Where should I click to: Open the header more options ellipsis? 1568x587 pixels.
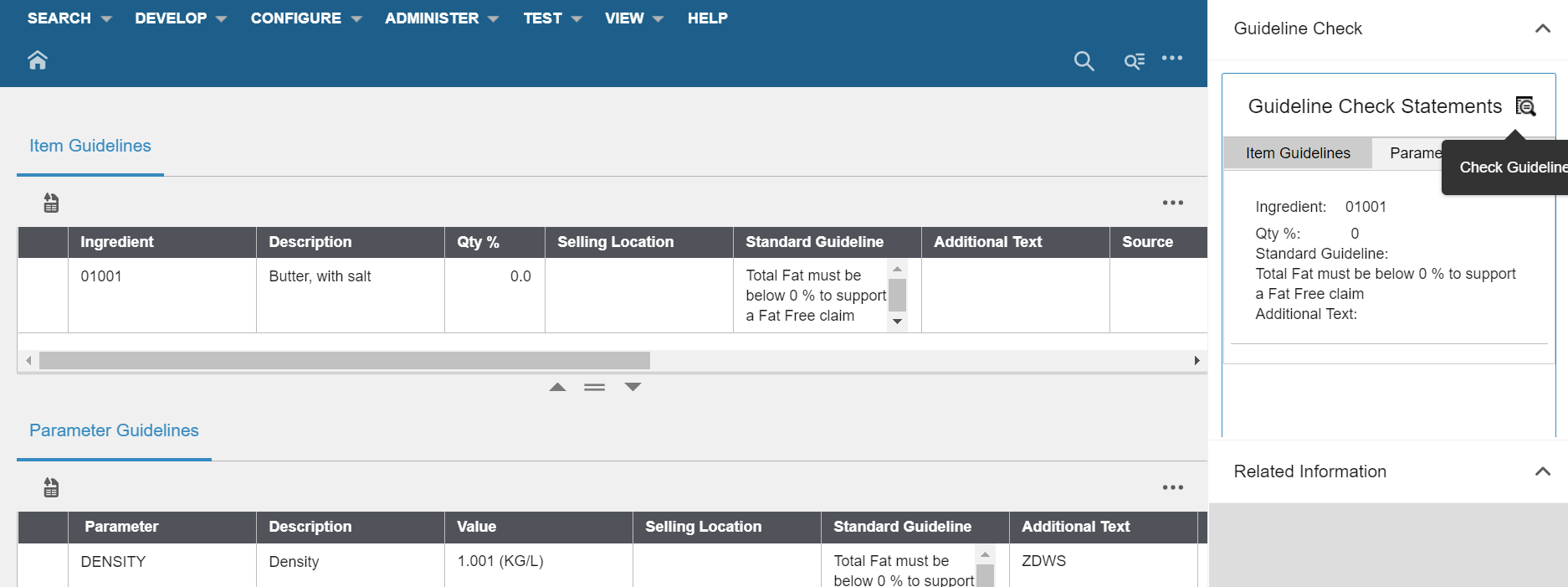pos(1172,58)
